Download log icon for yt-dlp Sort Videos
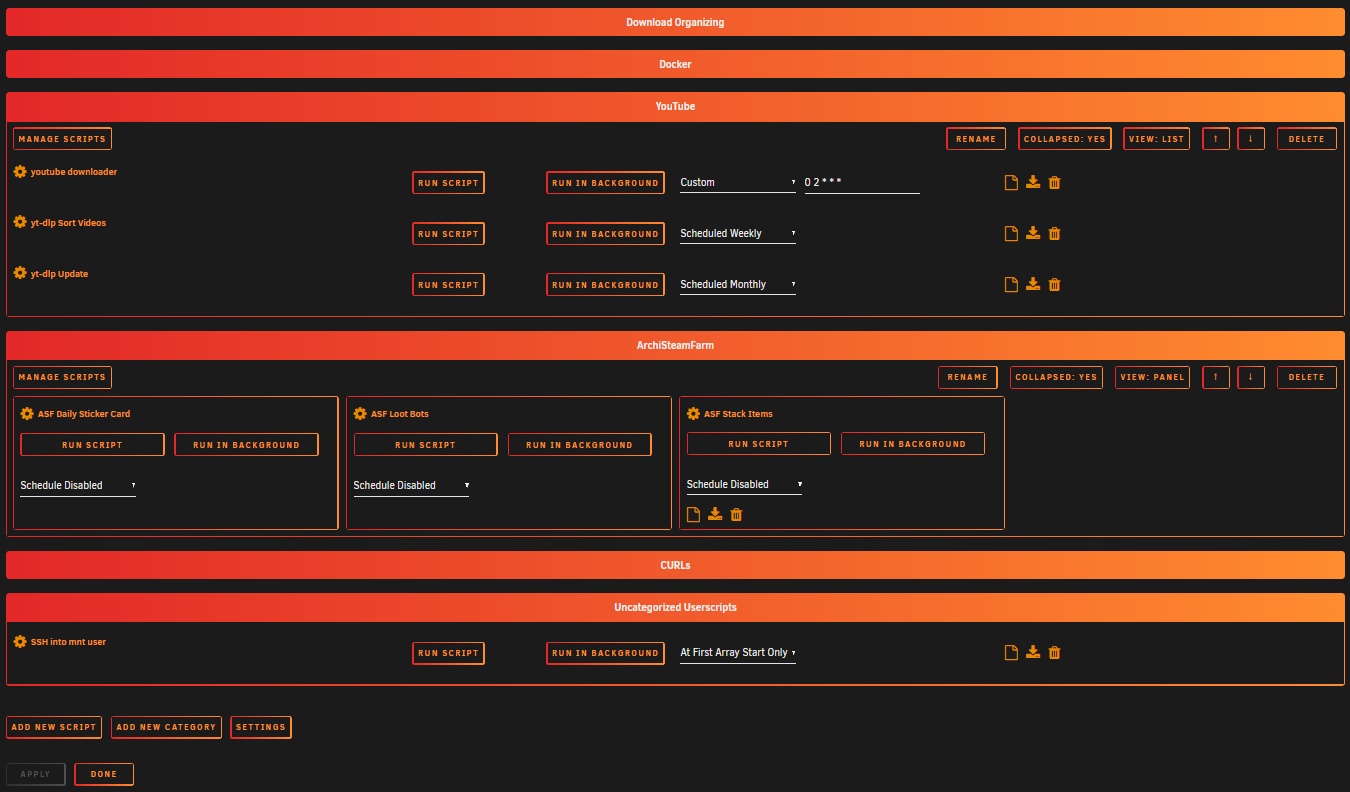Image resolution: width=1350 pixels, height=792 pixels. 1033,233
